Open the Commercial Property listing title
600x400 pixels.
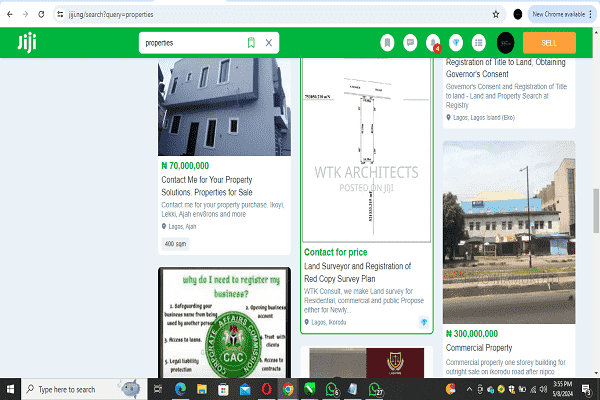coord(479,348)
